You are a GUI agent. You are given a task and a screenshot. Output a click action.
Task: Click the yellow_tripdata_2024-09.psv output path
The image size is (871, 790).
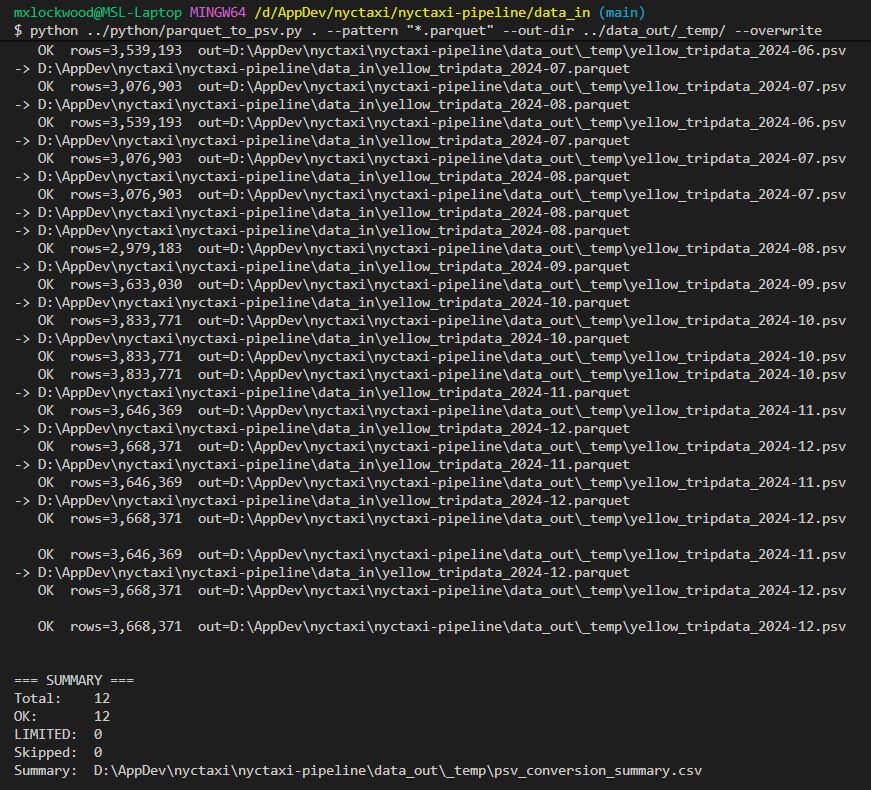coord(522,284)
